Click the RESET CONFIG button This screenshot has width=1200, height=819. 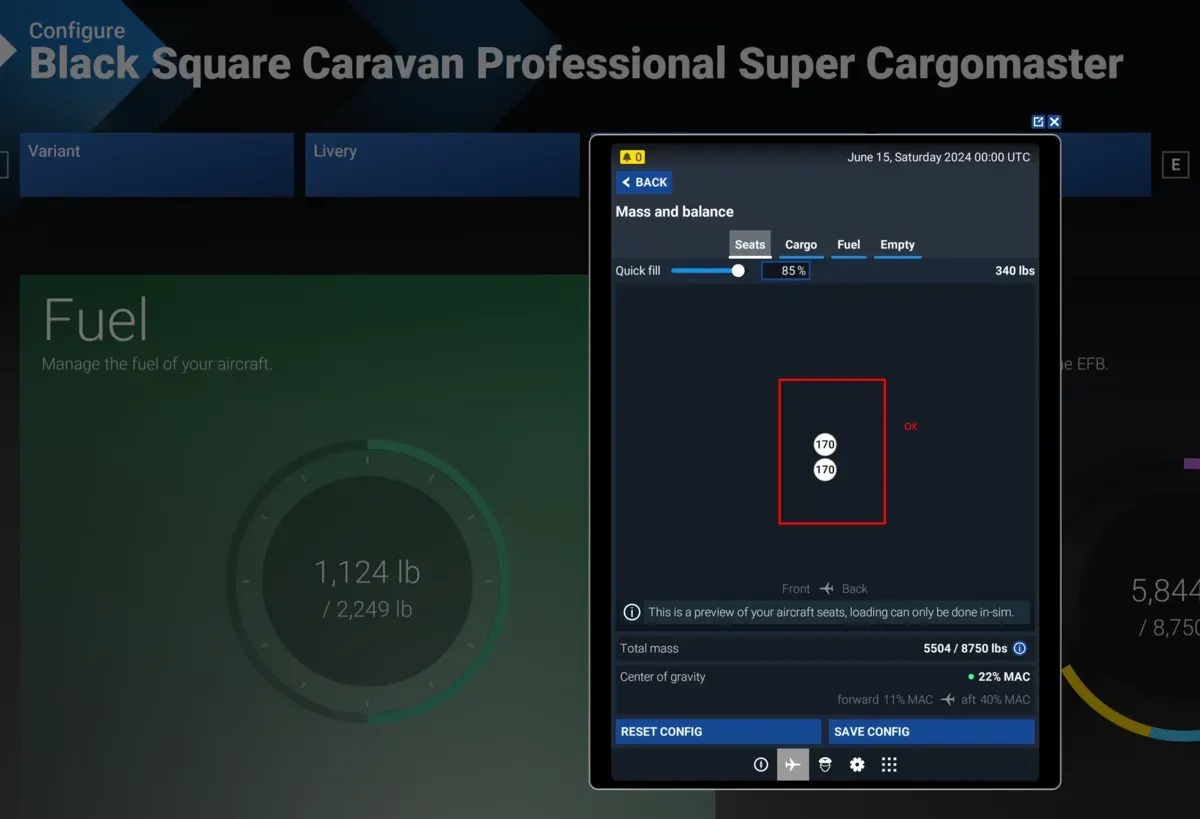[718, 732]
